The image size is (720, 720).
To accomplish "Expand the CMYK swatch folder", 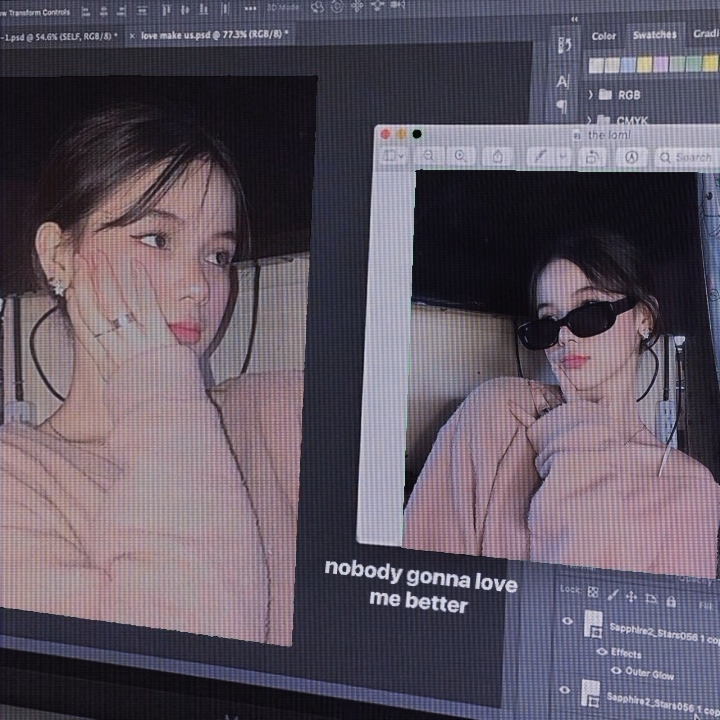I will 591,121.
